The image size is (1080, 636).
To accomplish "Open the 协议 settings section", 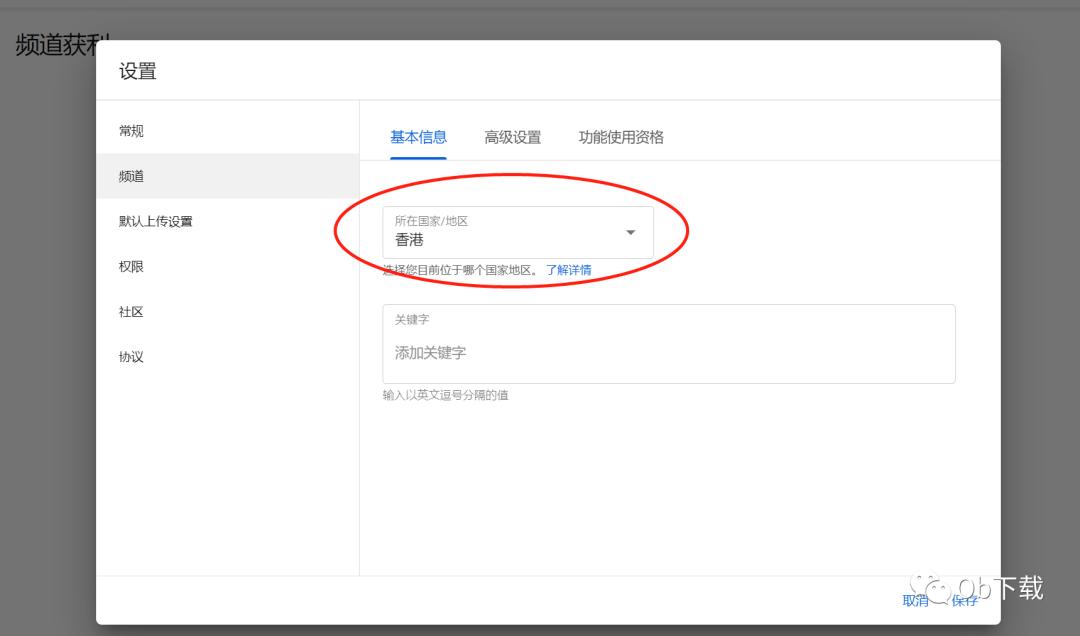I will click(129, 356).
